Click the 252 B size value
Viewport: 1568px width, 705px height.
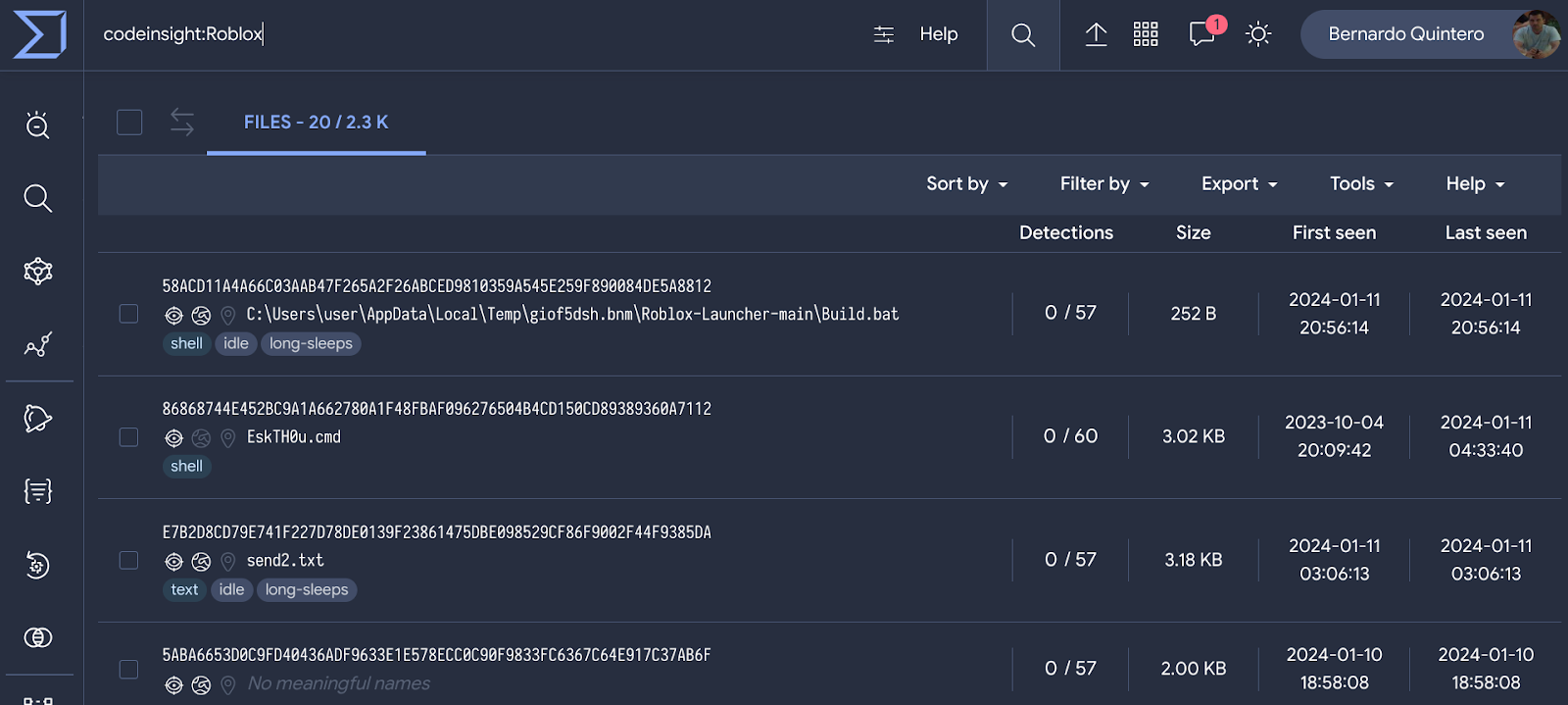(x=1194, y=314)
